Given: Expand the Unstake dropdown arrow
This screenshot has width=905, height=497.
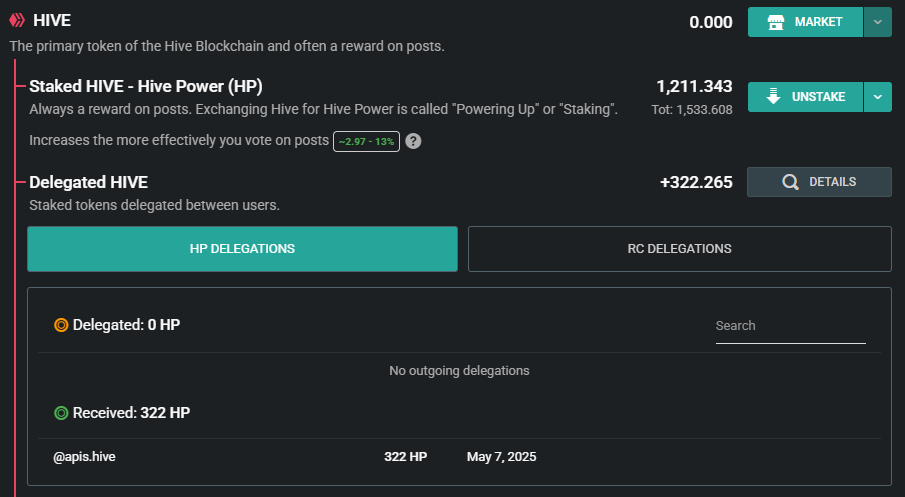Looking at the screenshot, I should 878,97.
